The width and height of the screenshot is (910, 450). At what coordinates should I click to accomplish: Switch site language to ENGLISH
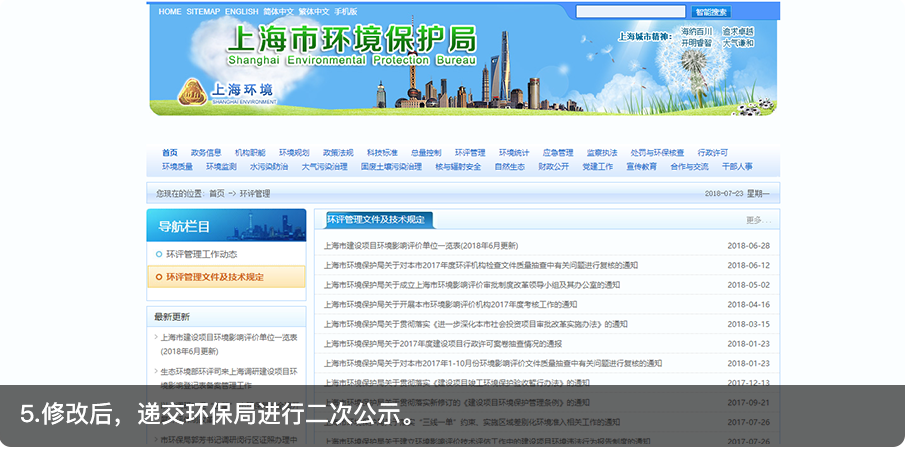(241, 12)
